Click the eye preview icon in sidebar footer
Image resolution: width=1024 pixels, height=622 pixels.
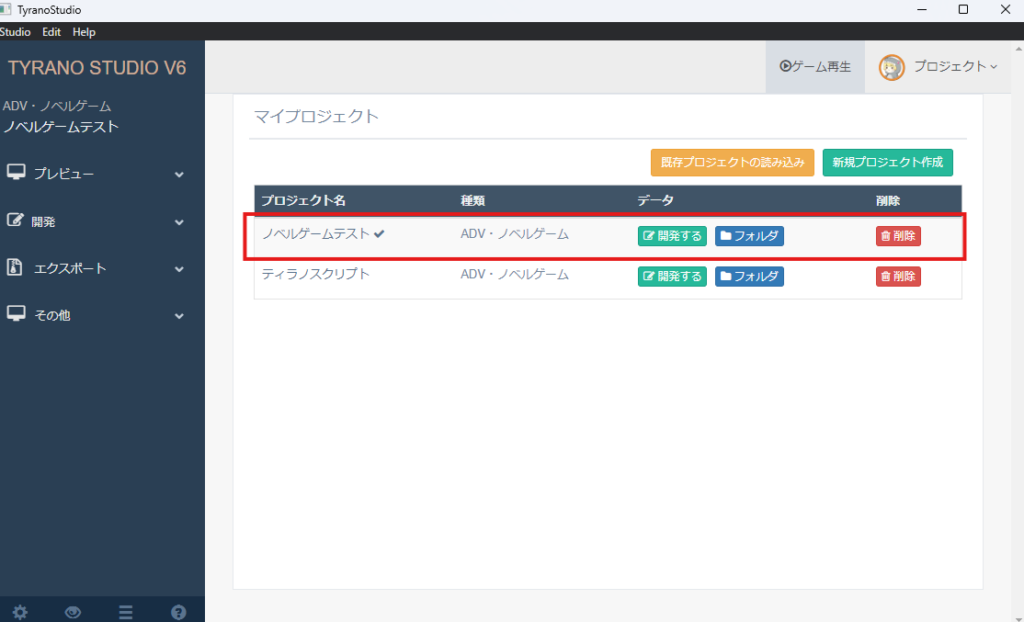(73, 612)
